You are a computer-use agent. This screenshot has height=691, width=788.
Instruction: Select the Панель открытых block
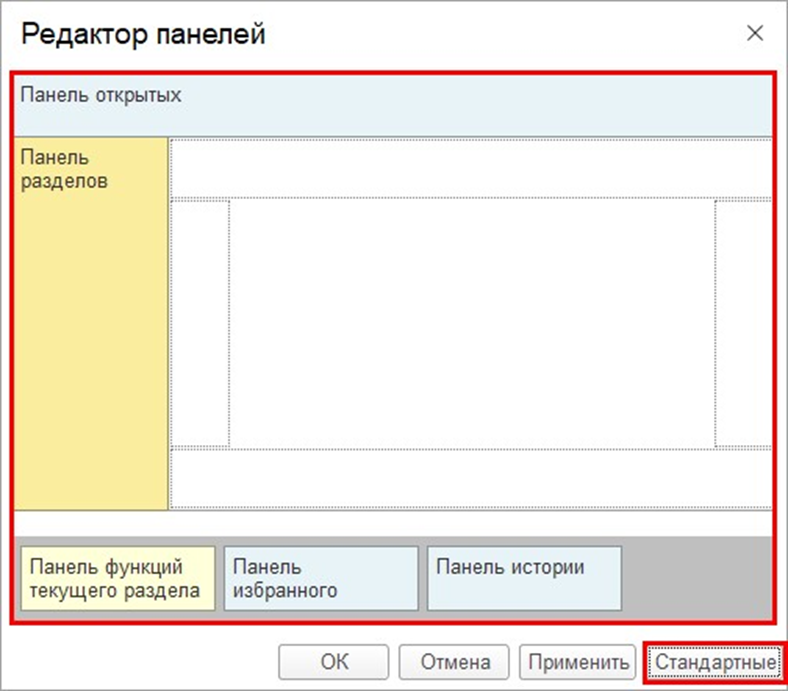[x=393, y=106]
